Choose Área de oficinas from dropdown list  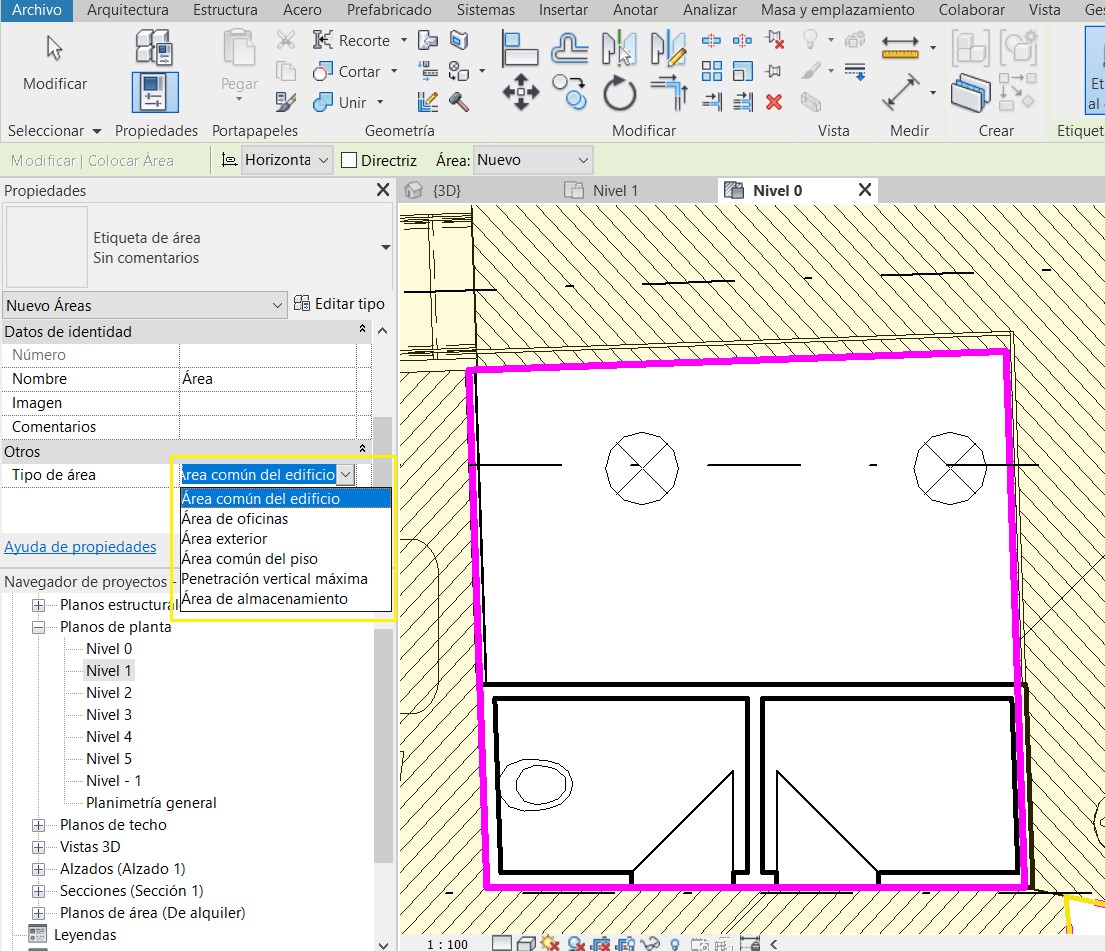[x=235, y=519]
